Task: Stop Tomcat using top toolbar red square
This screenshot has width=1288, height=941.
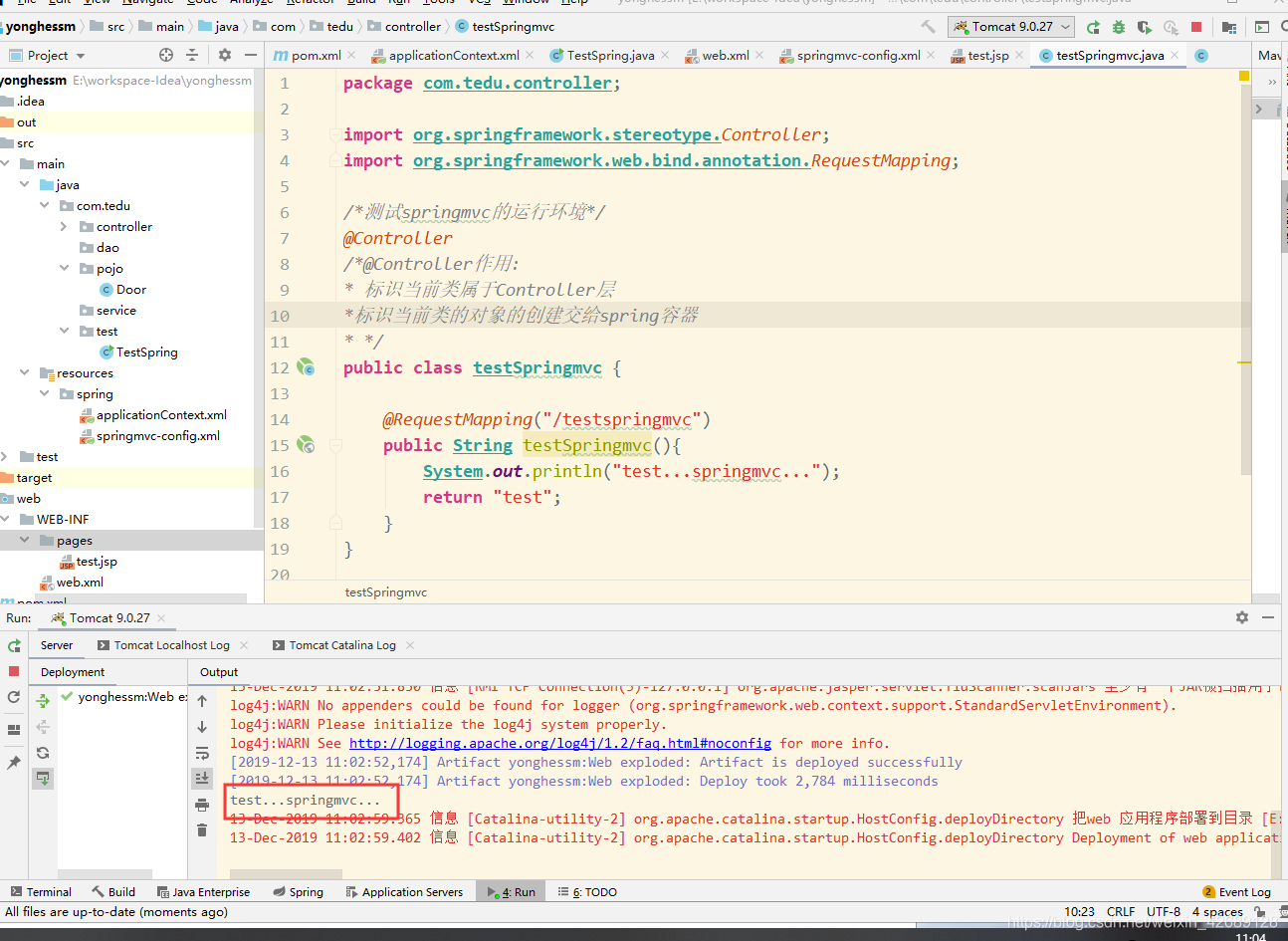Action: click(1196, 27)
